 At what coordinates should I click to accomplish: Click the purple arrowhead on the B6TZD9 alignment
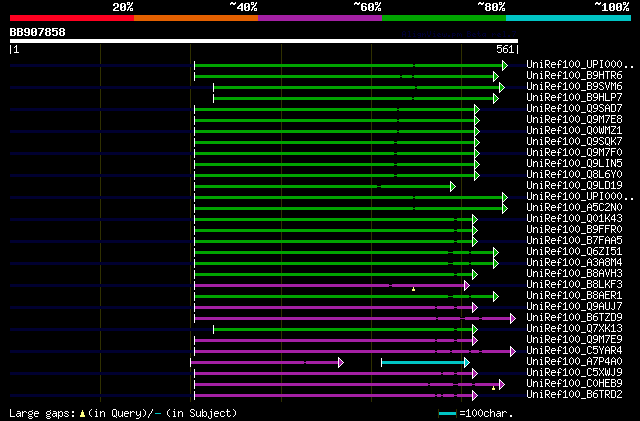pos(513,319)
